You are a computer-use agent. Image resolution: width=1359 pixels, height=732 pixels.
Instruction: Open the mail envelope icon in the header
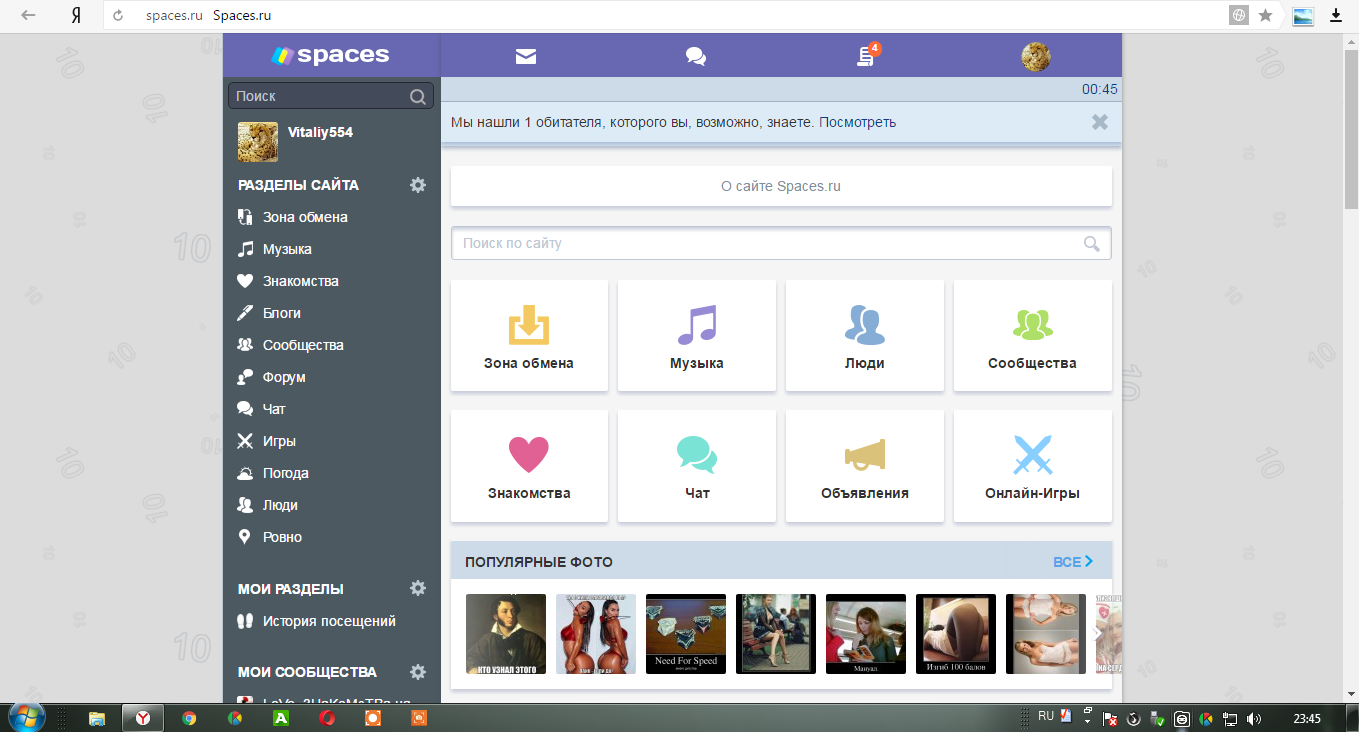pos(526,56)
